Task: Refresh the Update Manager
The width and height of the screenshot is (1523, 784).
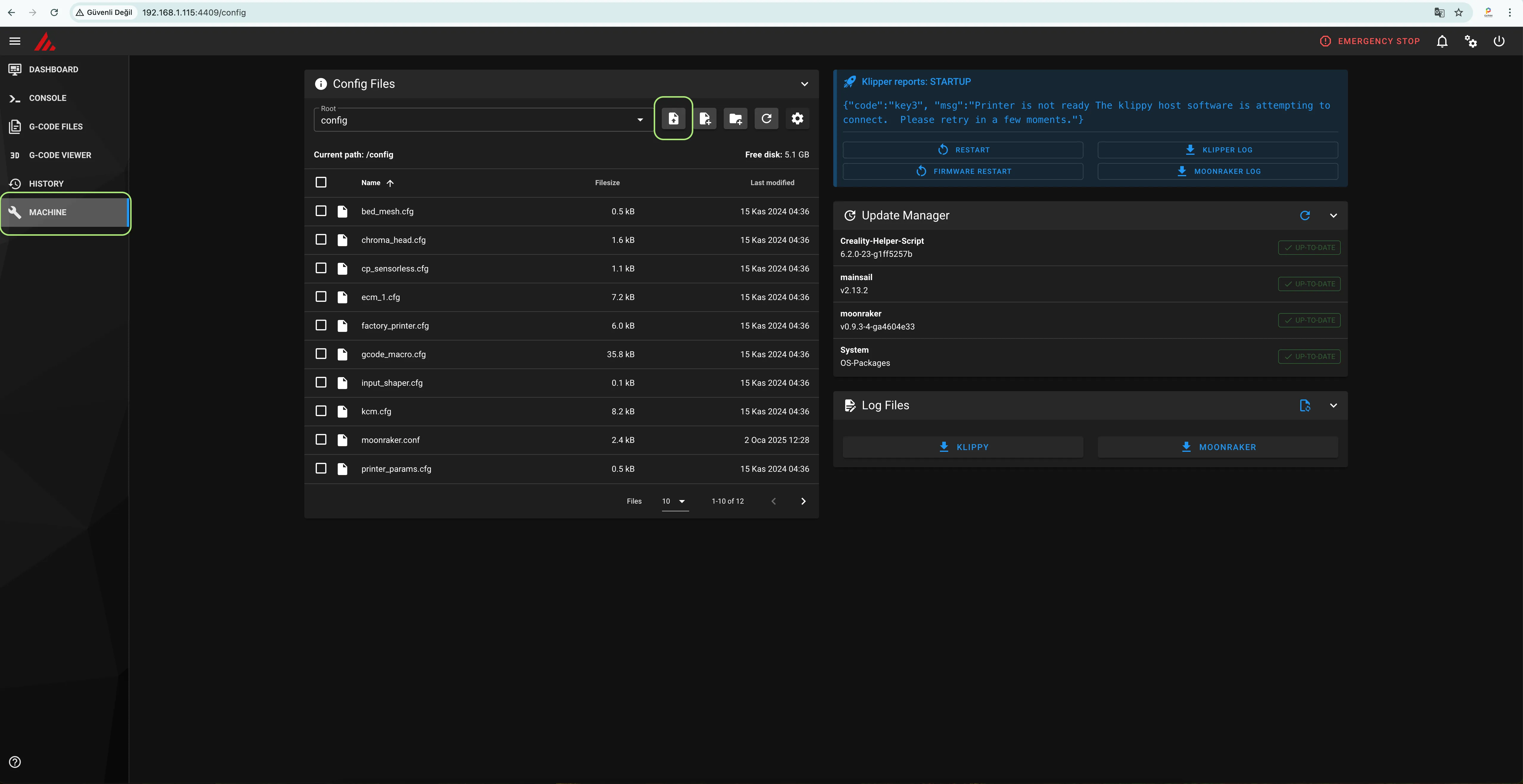Action: (x=1305, y=215)
